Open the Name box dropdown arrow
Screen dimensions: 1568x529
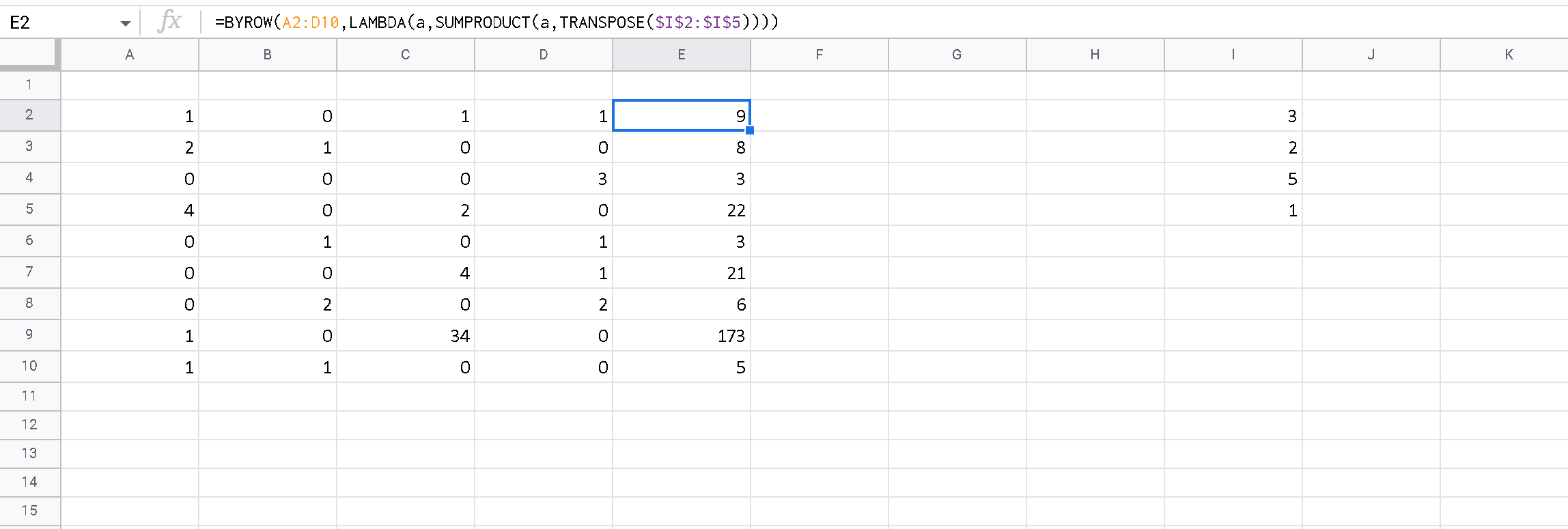click(x=125, y=23)
